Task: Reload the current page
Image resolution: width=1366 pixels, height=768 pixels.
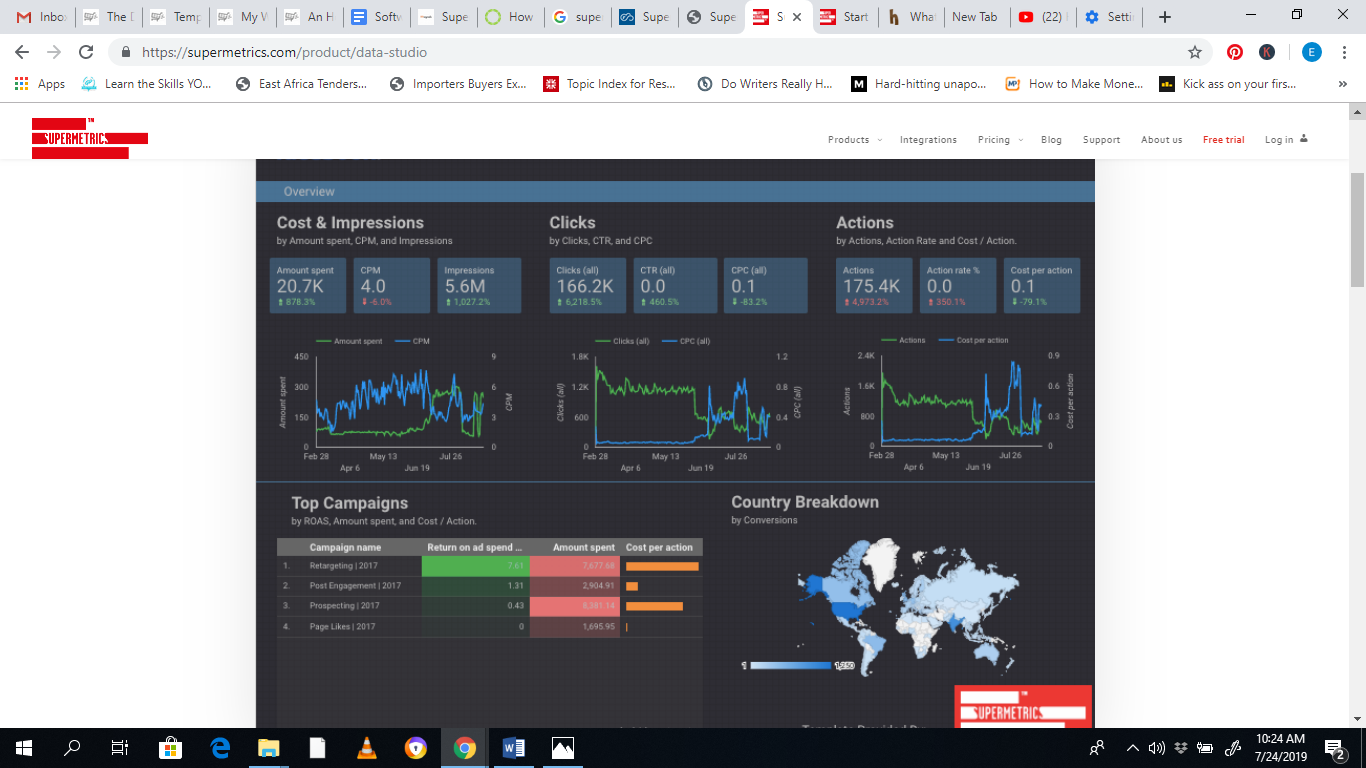Action: click(x=86, y=52)
